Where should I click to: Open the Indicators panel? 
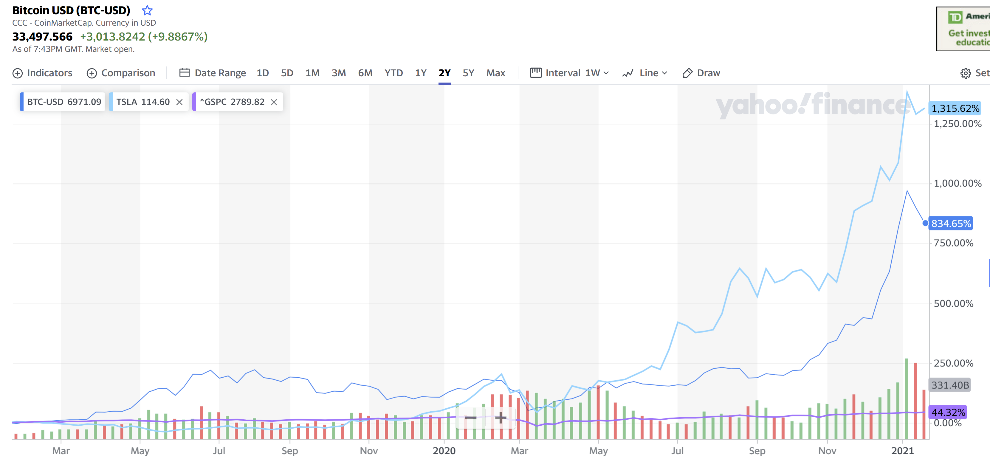coord(42,73)
